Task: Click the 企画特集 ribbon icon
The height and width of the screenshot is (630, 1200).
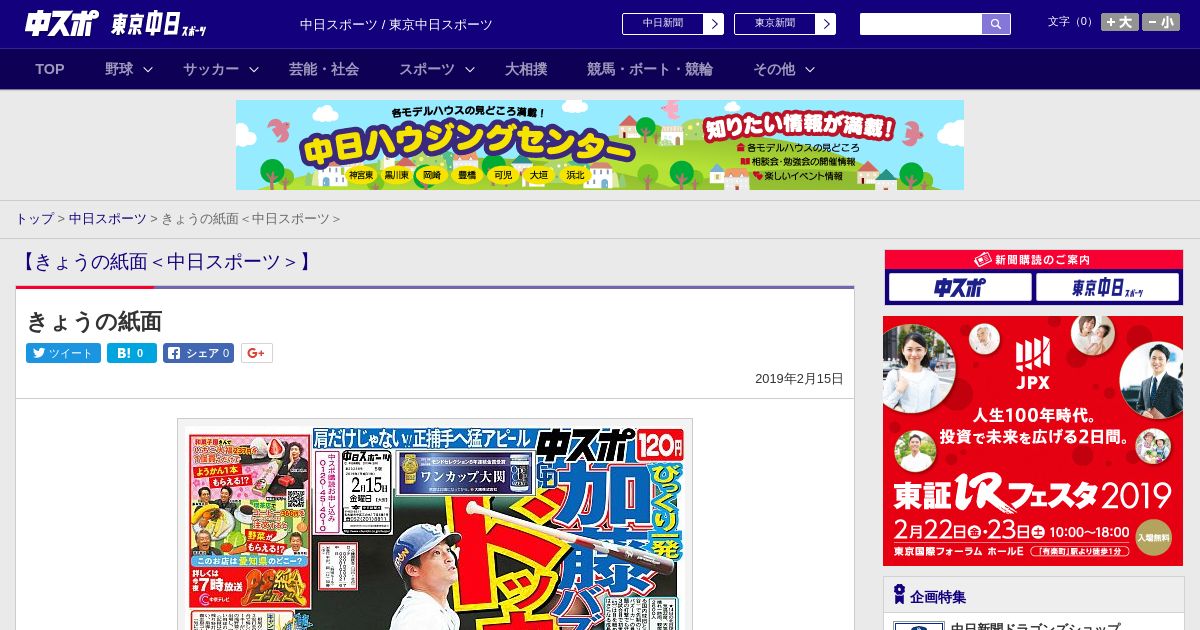Action: click(899, 595)
